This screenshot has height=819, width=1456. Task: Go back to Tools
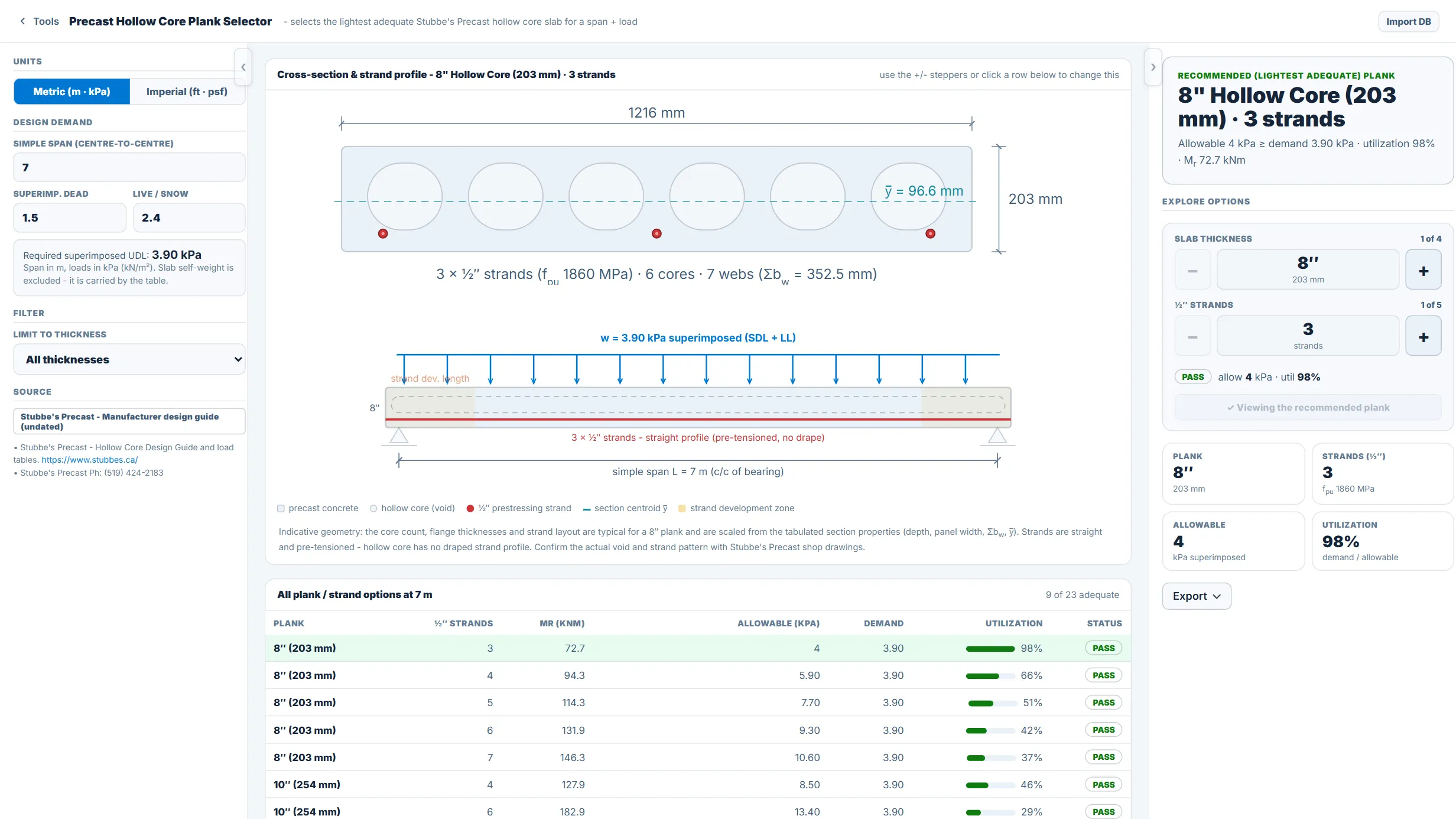(x=39, y=21)
